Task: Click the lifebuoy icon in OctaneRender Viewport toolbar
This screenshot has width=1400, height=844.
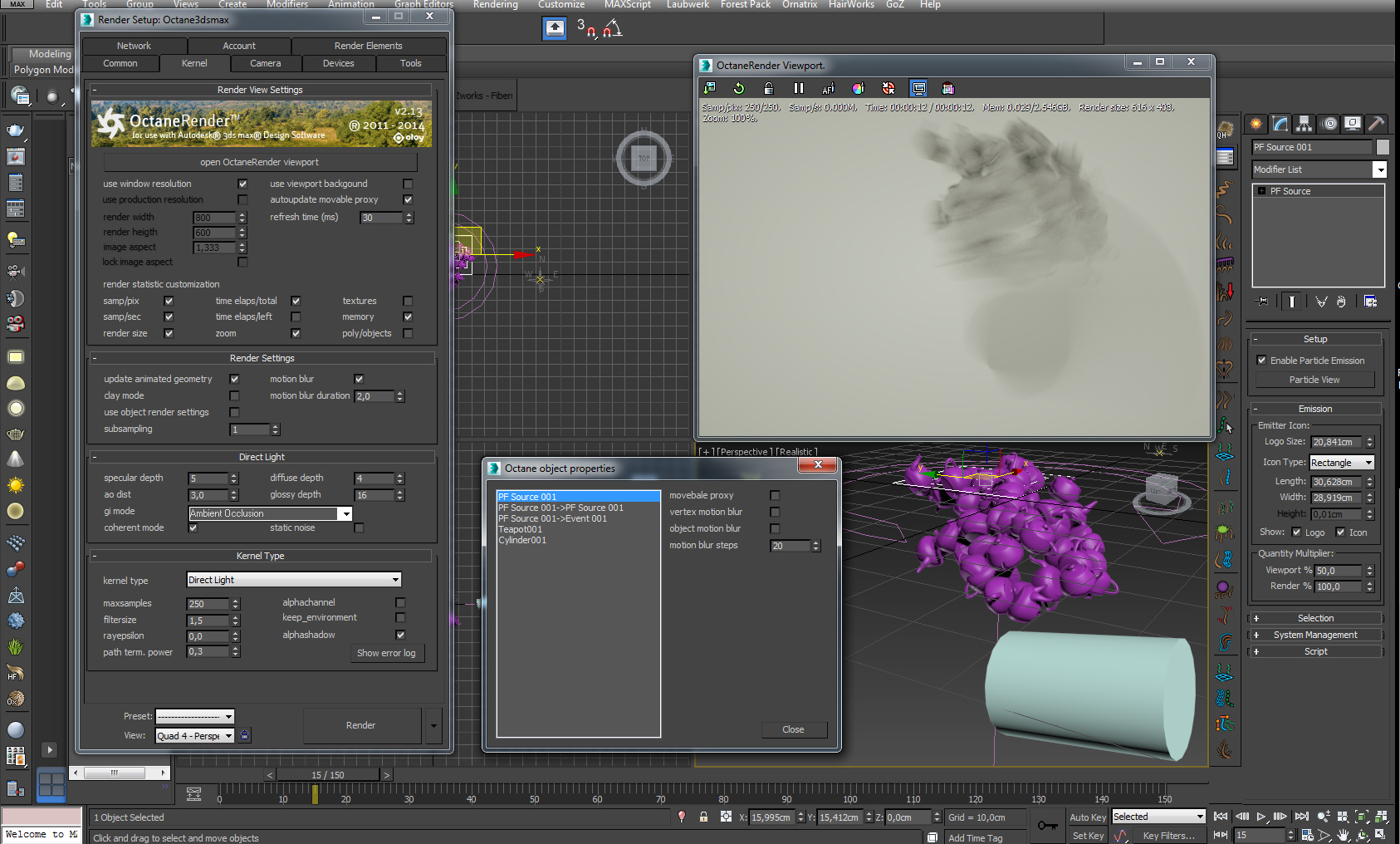Action: (888, 88)
